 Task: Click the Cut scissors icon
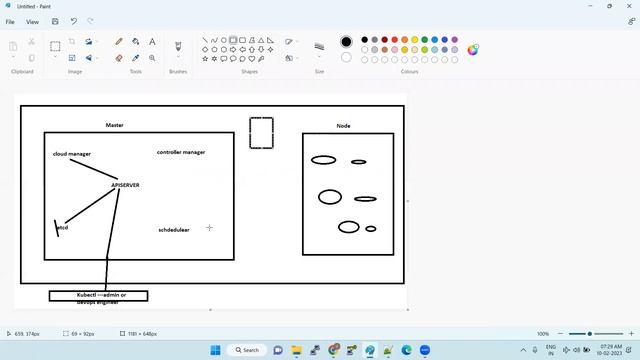point(31,42)
